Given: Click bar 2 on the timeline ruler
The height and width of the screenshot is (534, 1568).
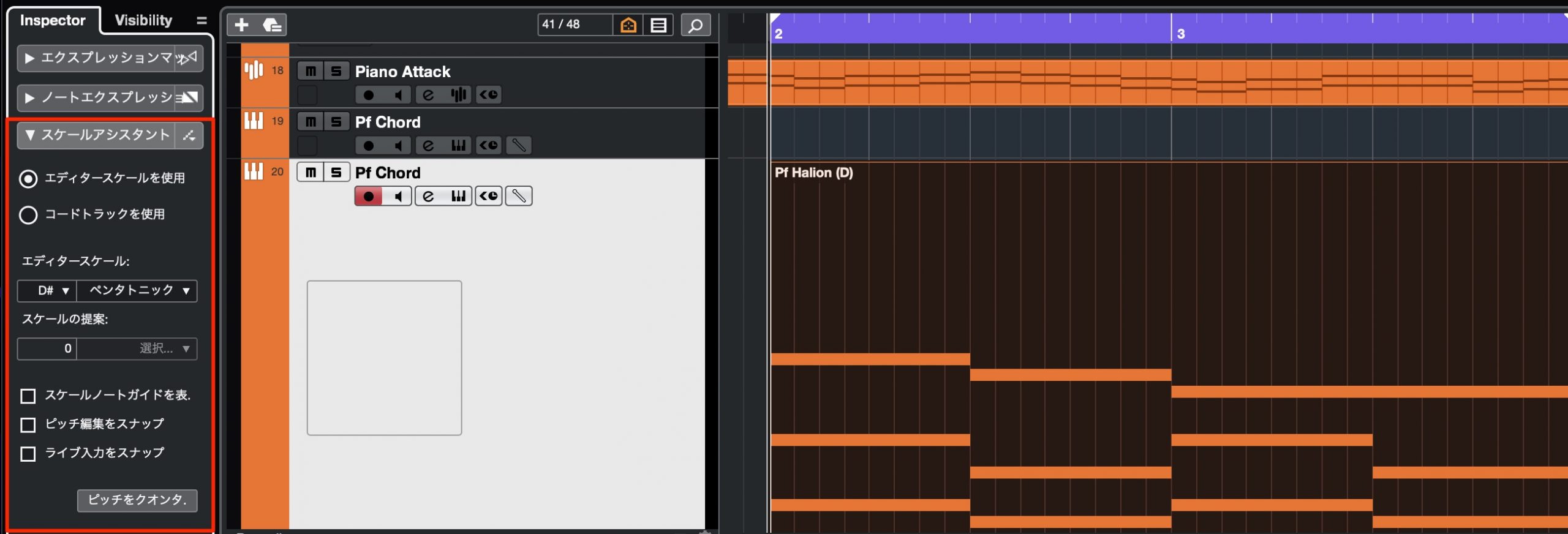Looking at the screenshot, I should click(x=778, y=34).
